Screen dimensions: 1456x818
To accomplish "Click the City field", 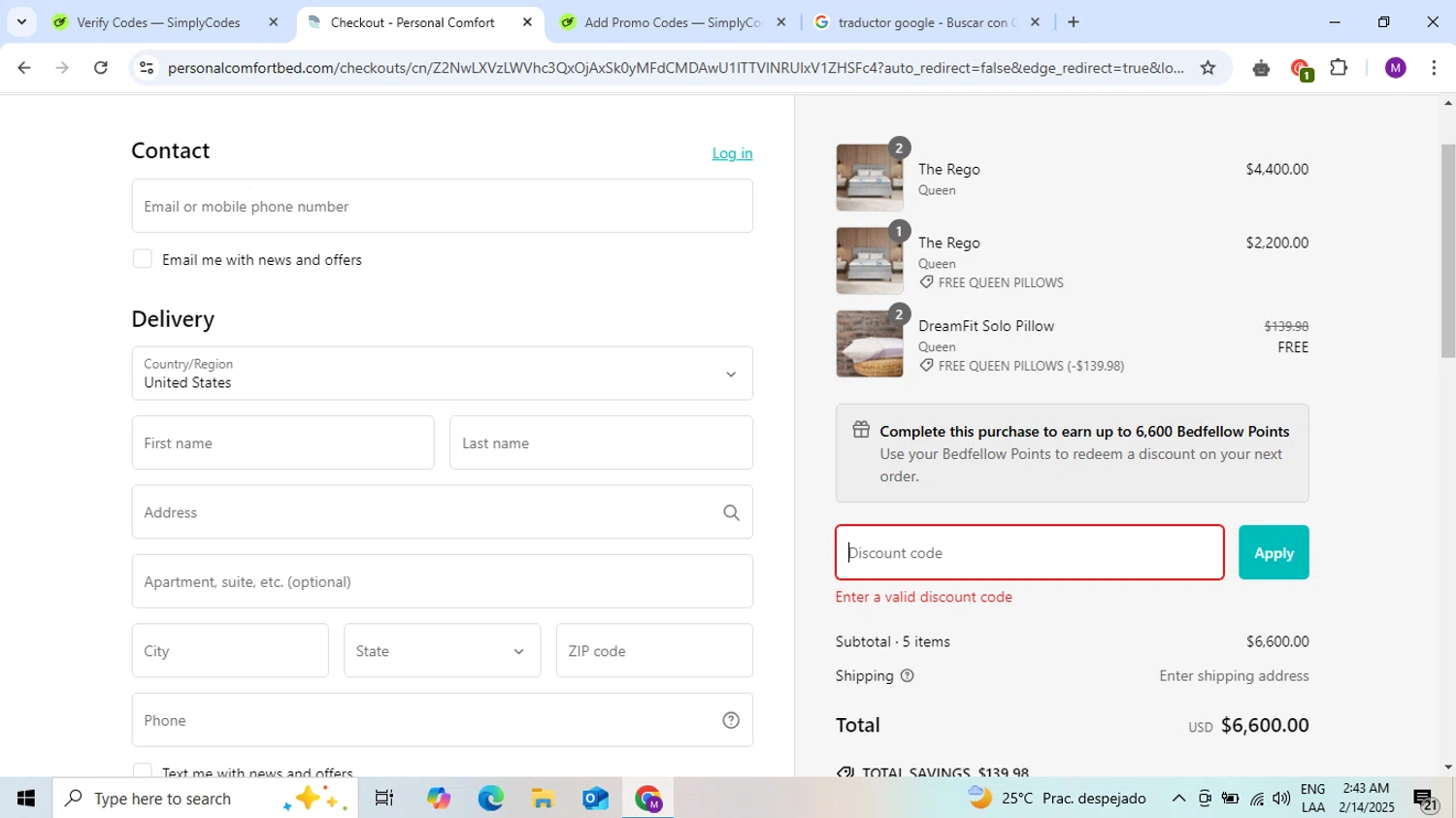I will (x=230, y=651).
